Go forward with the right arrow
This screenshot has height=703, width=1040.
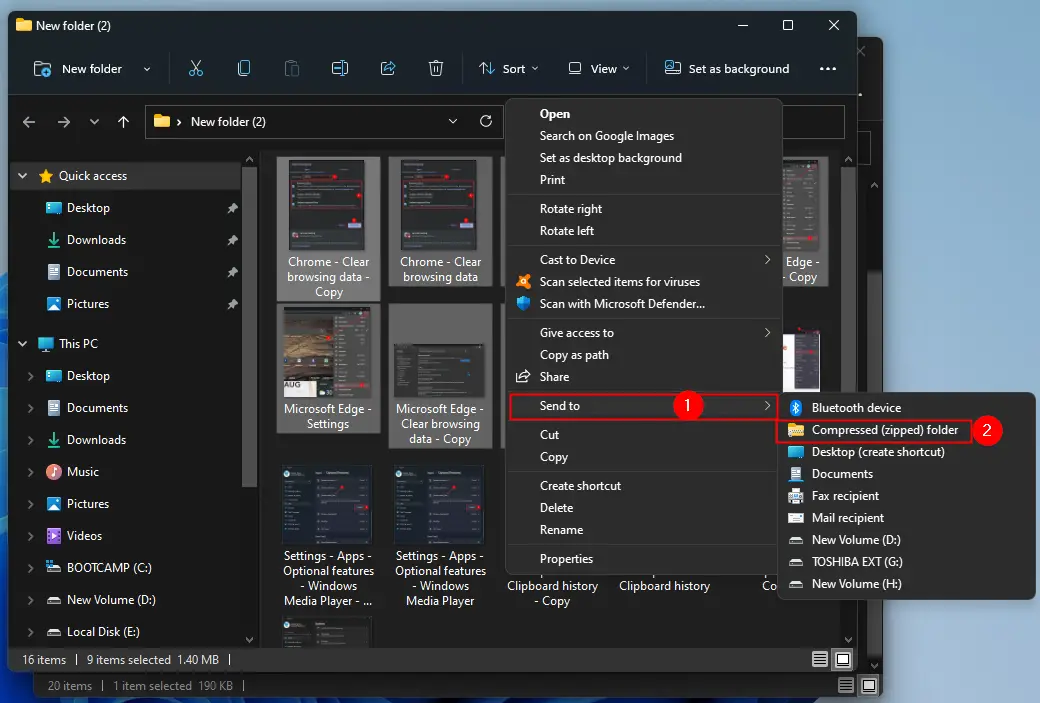[x=64, y=122]
